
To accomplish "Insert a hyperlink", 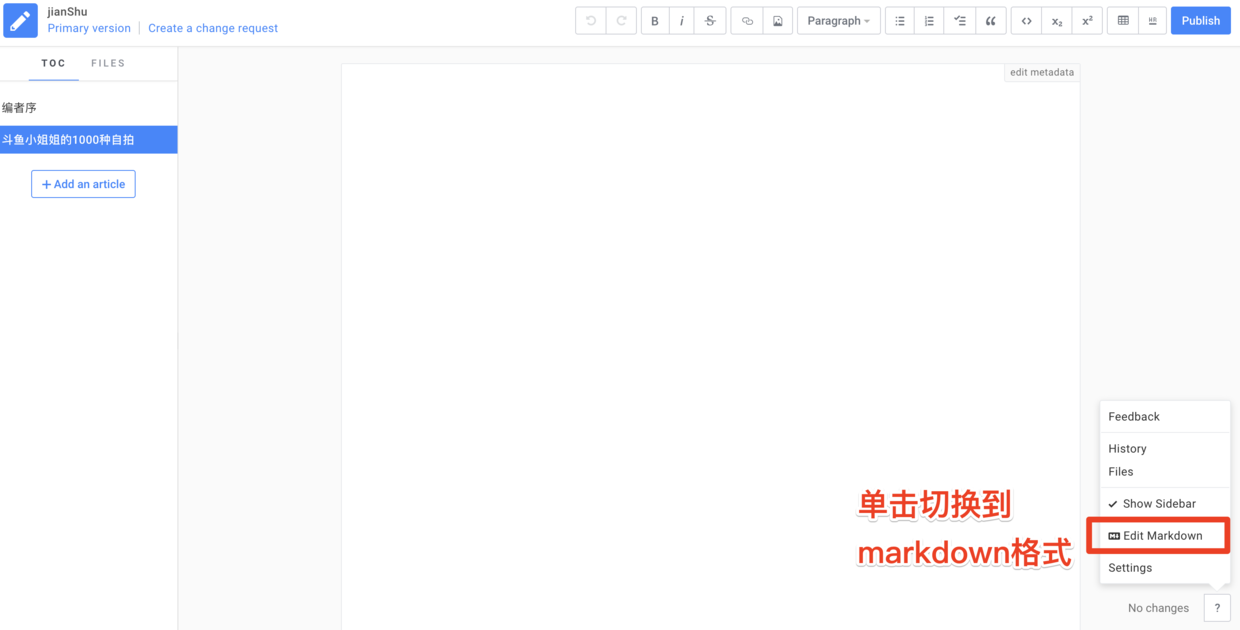I will tap(746, 20).
